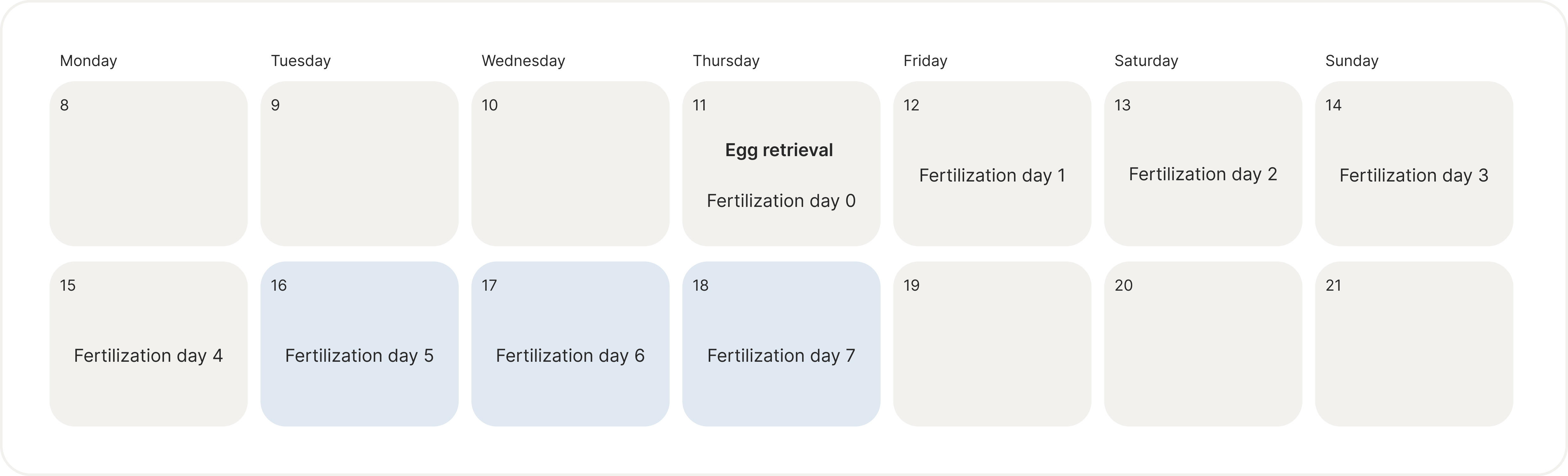Select the Sunday column header
Screen dimensions: 1568x476
[1352, 61]
